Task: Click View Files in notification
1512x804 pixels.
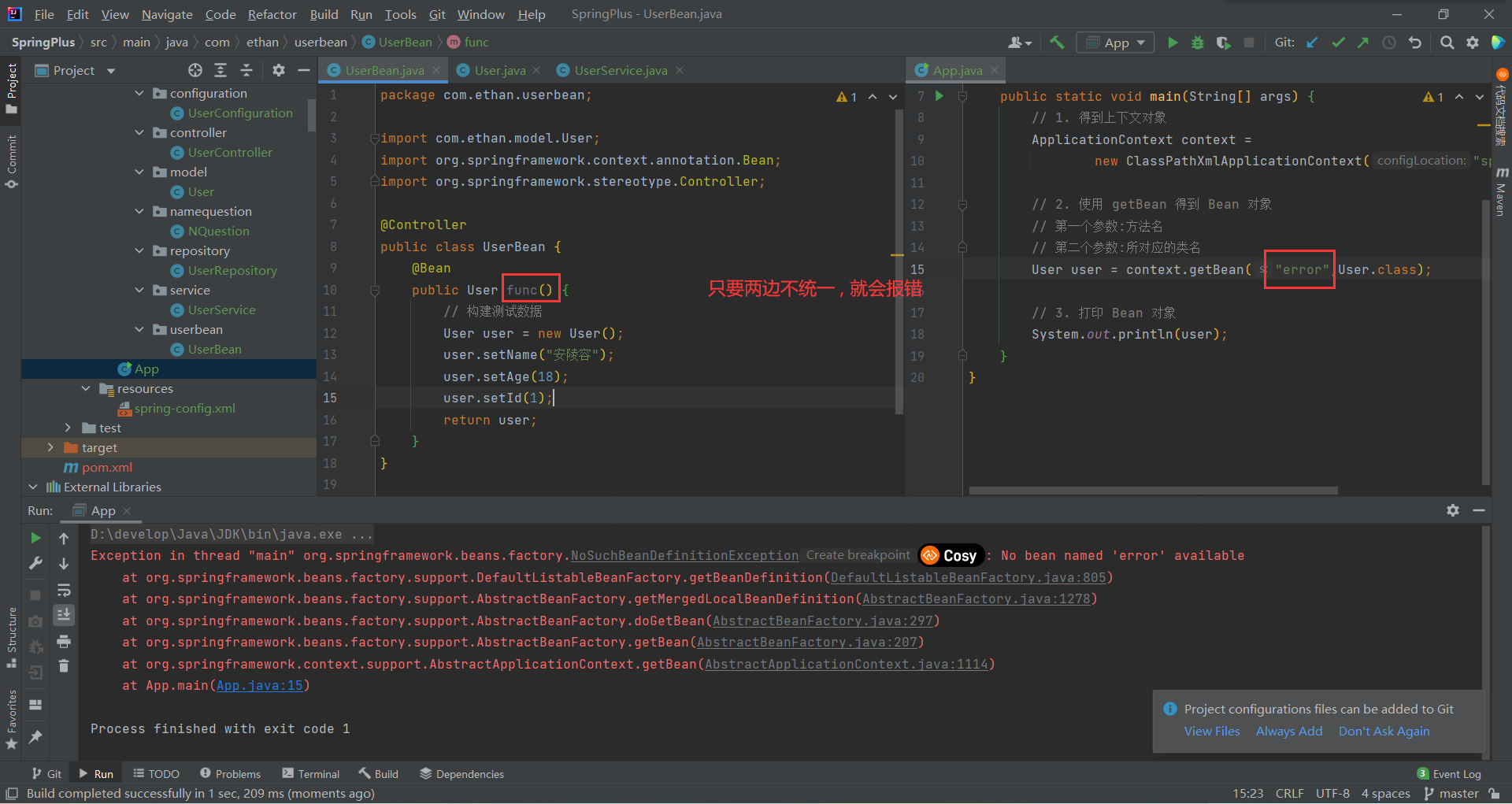Action: click(1212, 731)
